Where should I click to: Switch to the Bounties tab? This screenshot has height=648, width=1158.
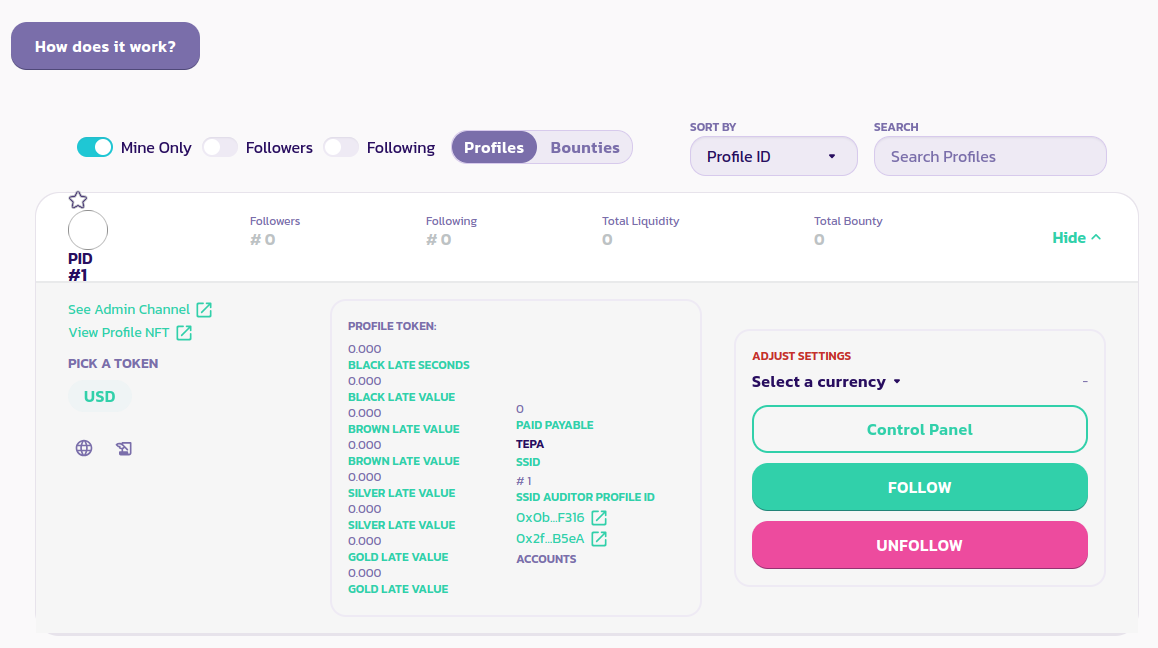[585, 147]
